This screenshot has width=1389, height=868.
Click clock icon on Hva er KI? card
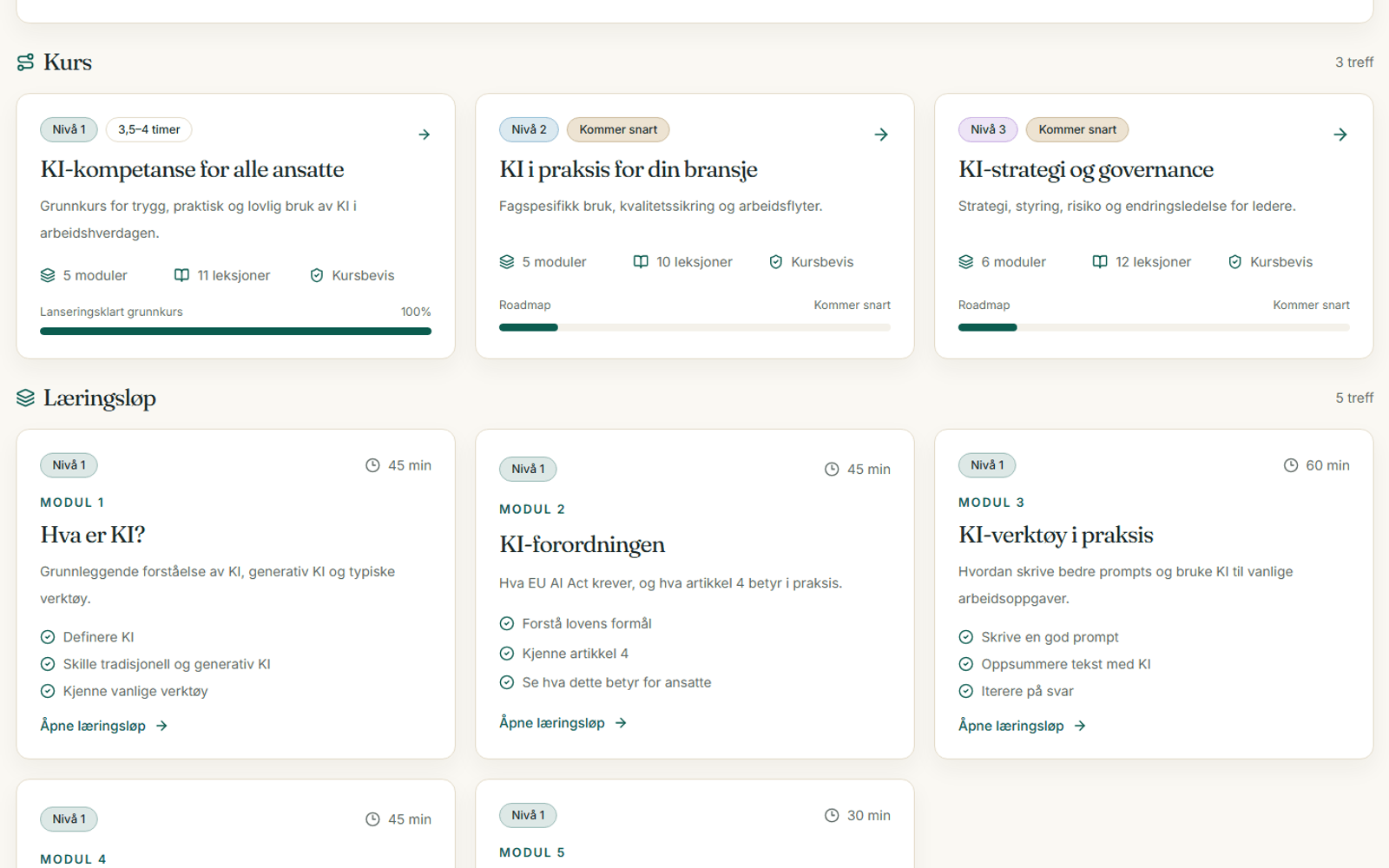(x=372, y=465)
